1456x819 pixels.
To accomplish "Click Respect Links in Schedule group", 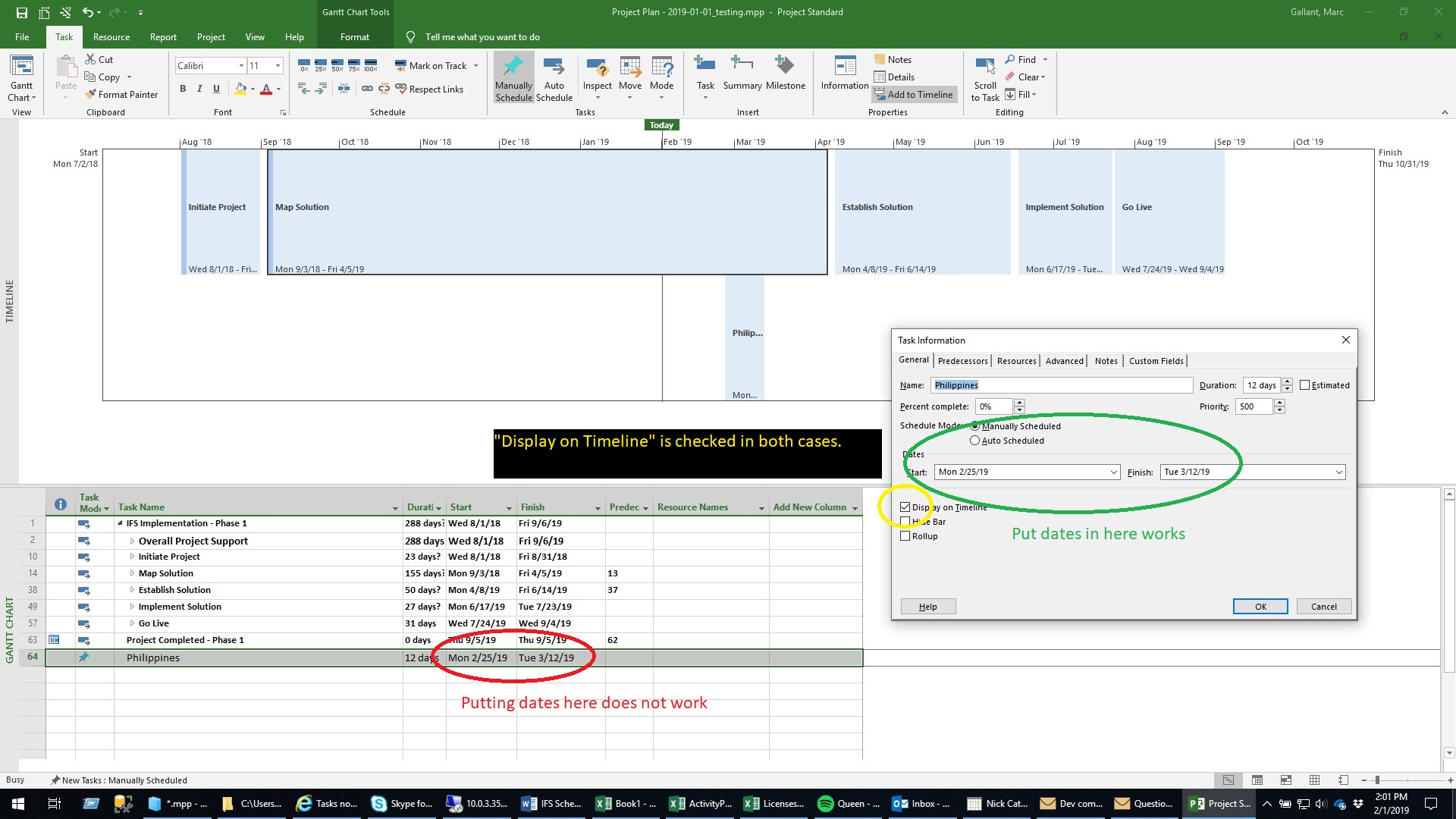I will pos(429,89).
